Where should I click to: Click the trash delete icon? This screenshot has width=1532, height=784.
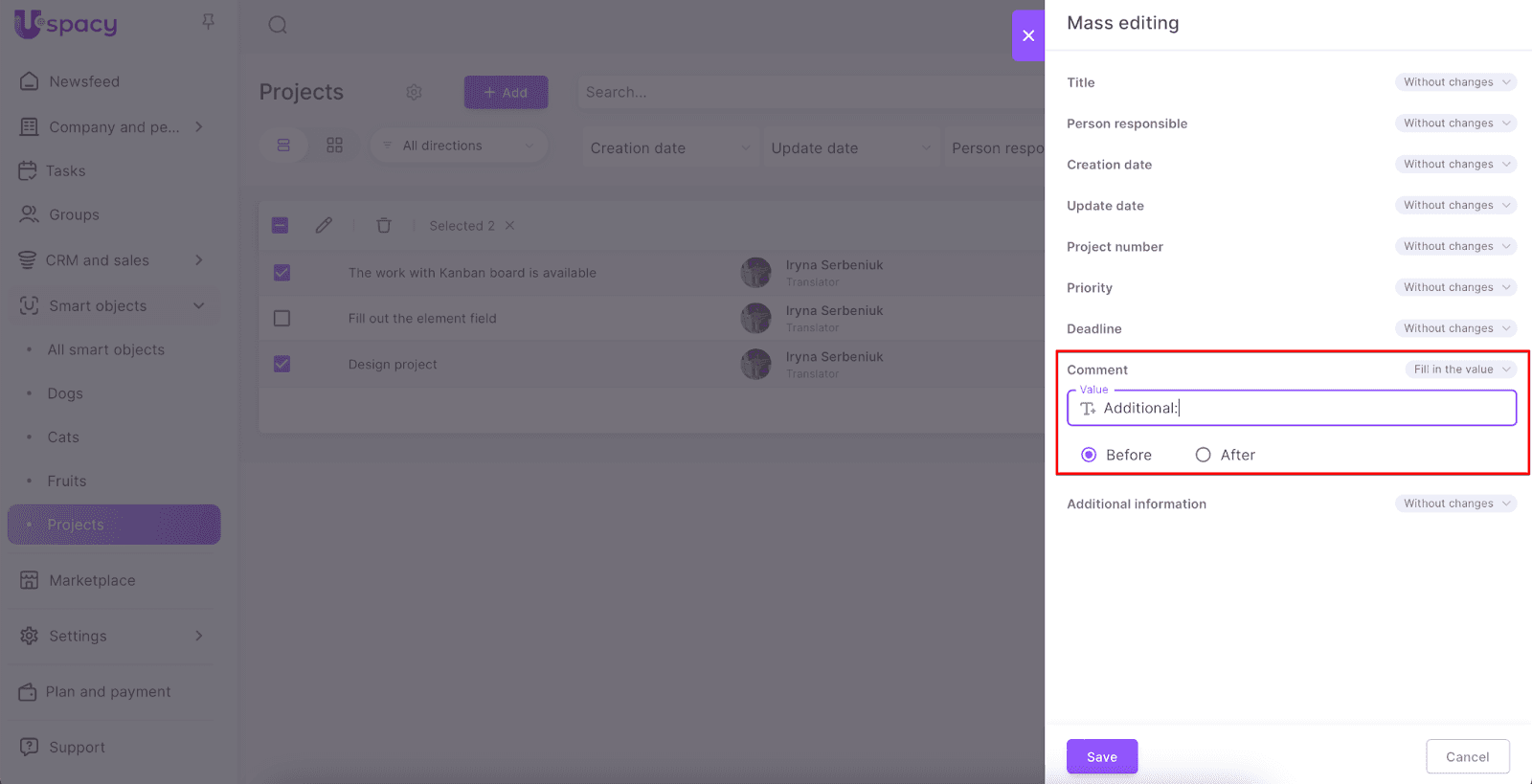pyautogui.click(x=384, y=225)
